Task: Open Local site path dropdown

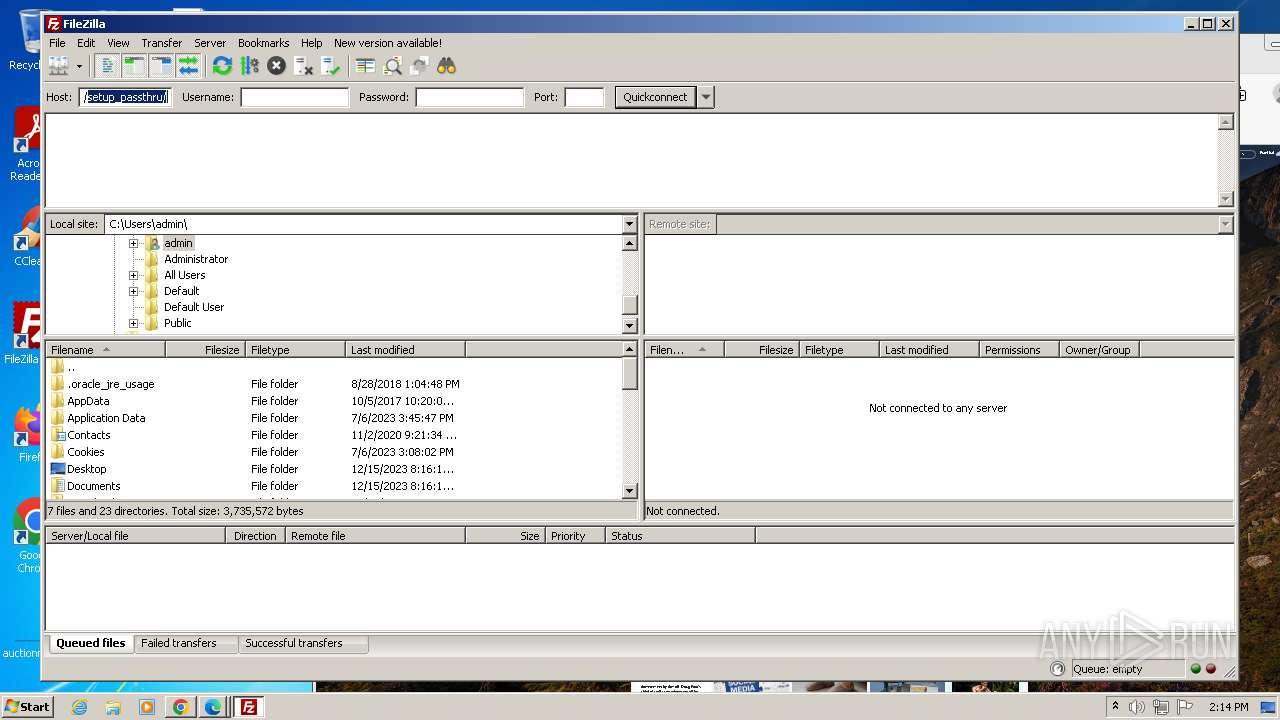Action: click(629, 224)
